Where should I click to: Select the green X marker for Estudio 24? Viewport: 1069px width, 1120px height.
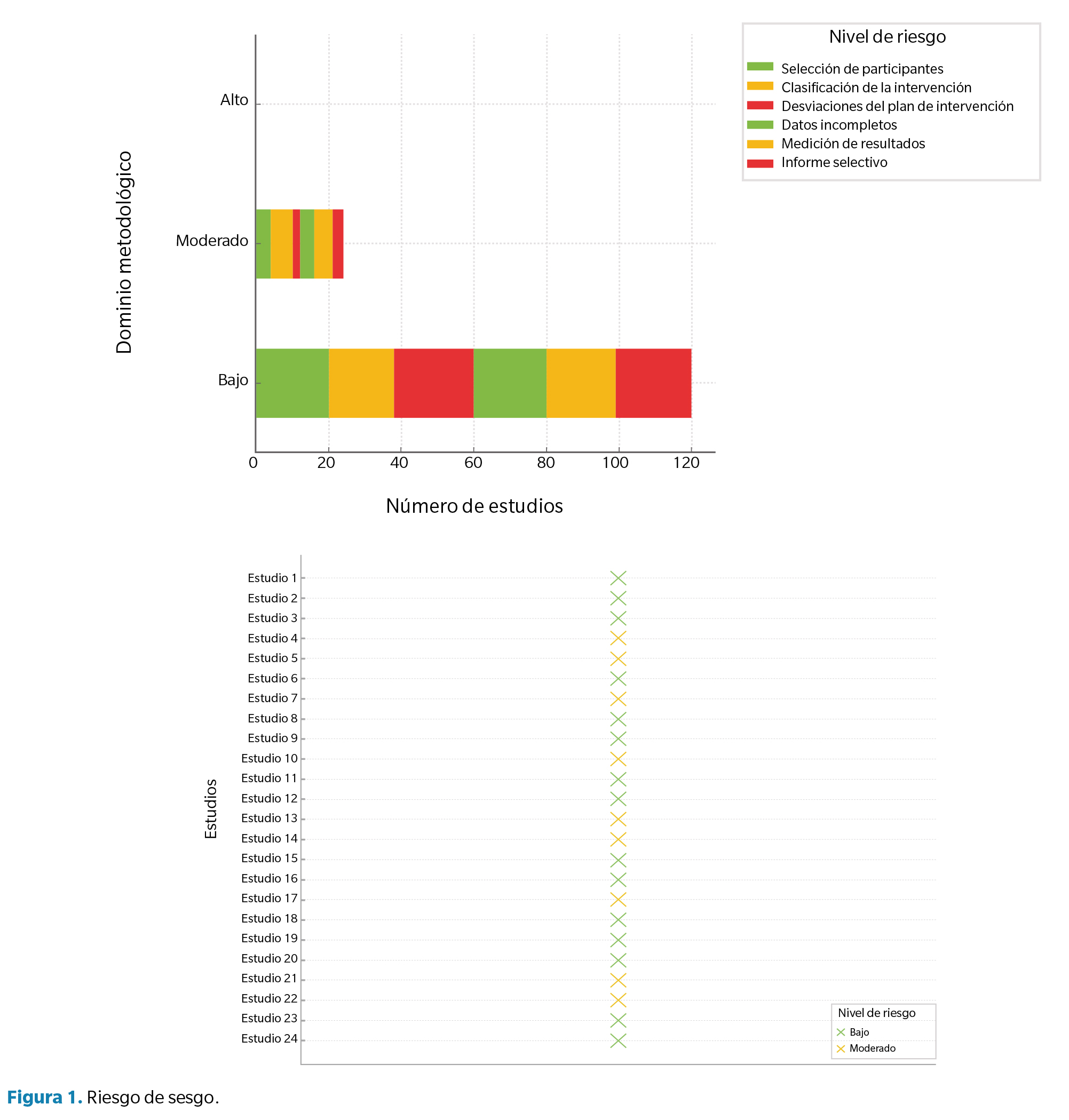pos(617,1040)
